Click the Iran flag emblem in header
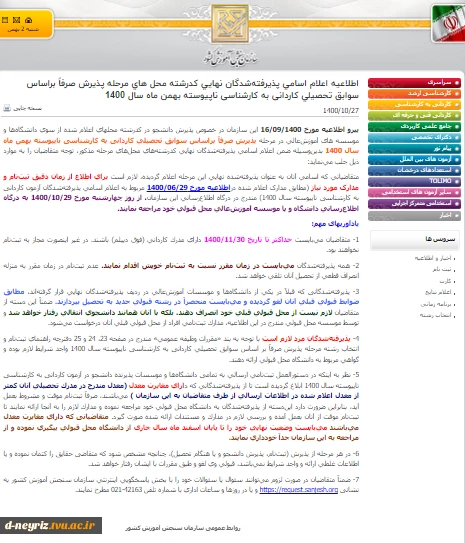The width and height of the screenshot is (465, 543). 448,24
